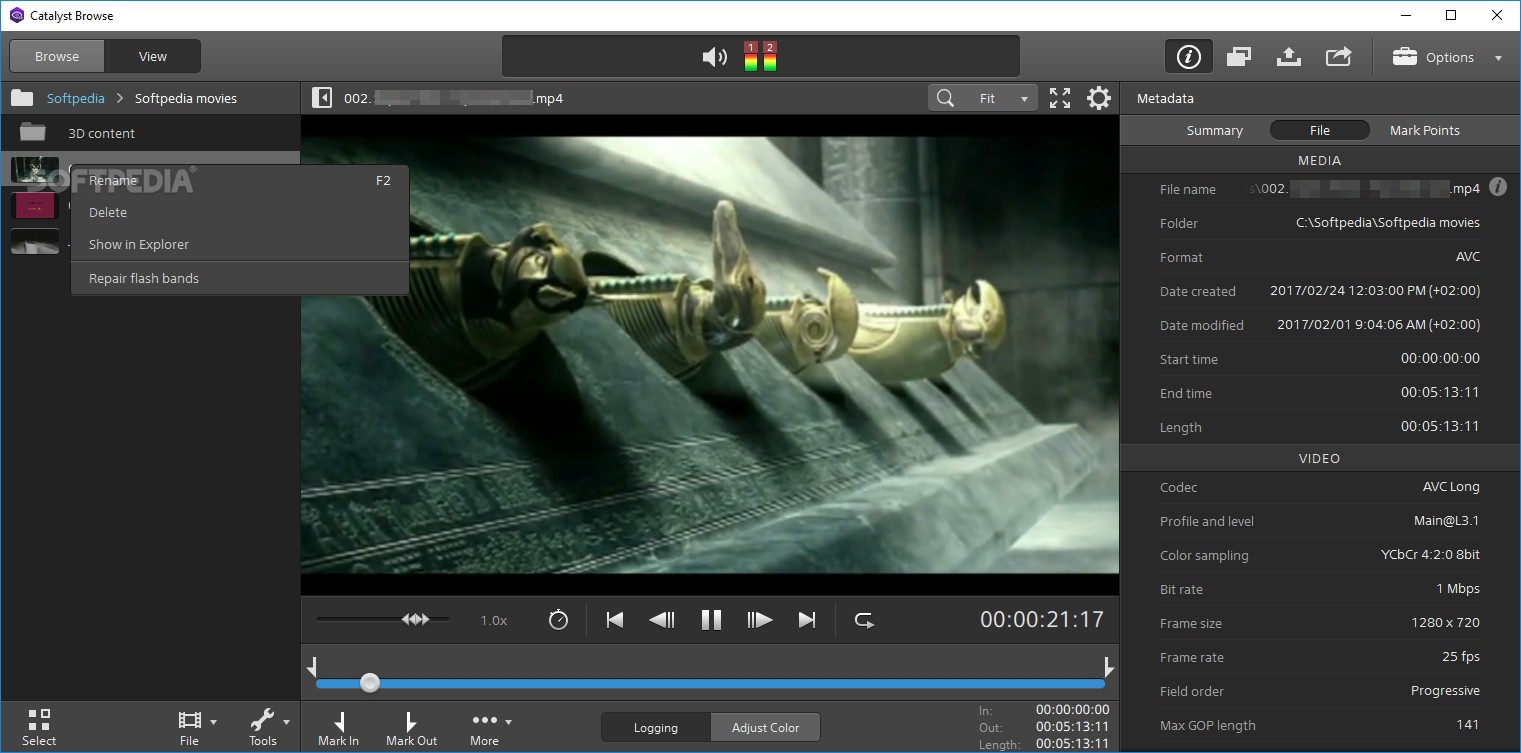Choose Delete from context menu
This screenshot has height=753, width=1521.
[240, 212]
